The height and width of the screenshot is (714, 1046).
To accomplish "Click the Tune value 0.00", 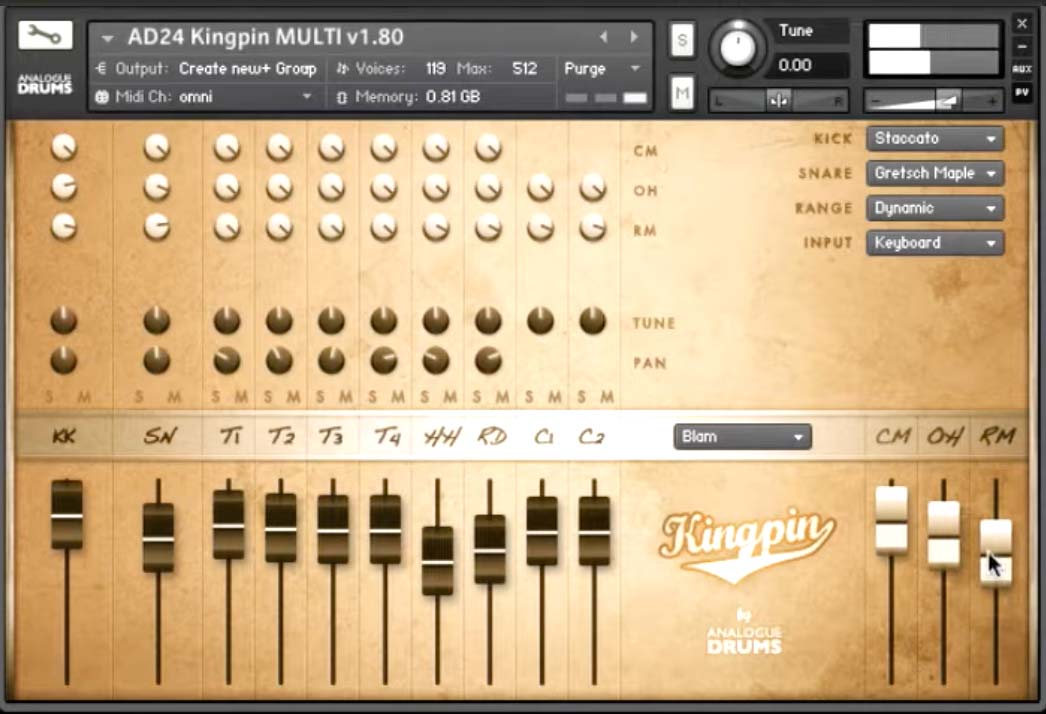I will (795, 65).
